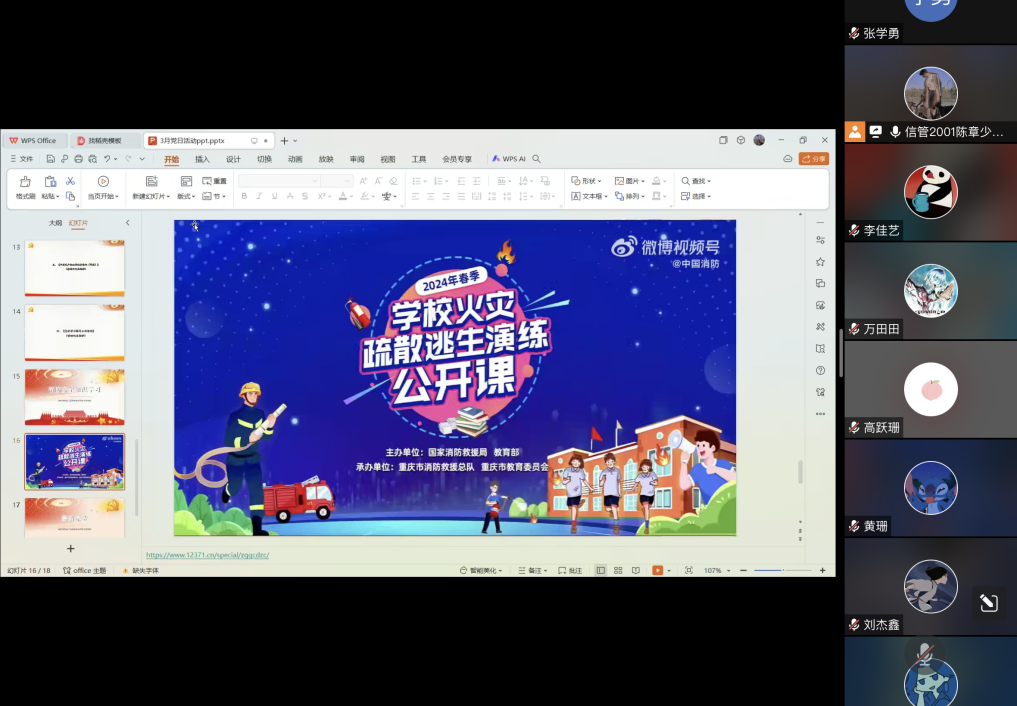Screen dimensions: 1017x706
Task: Click the orange slideshow play button in status bar
Action: point(657,570)
